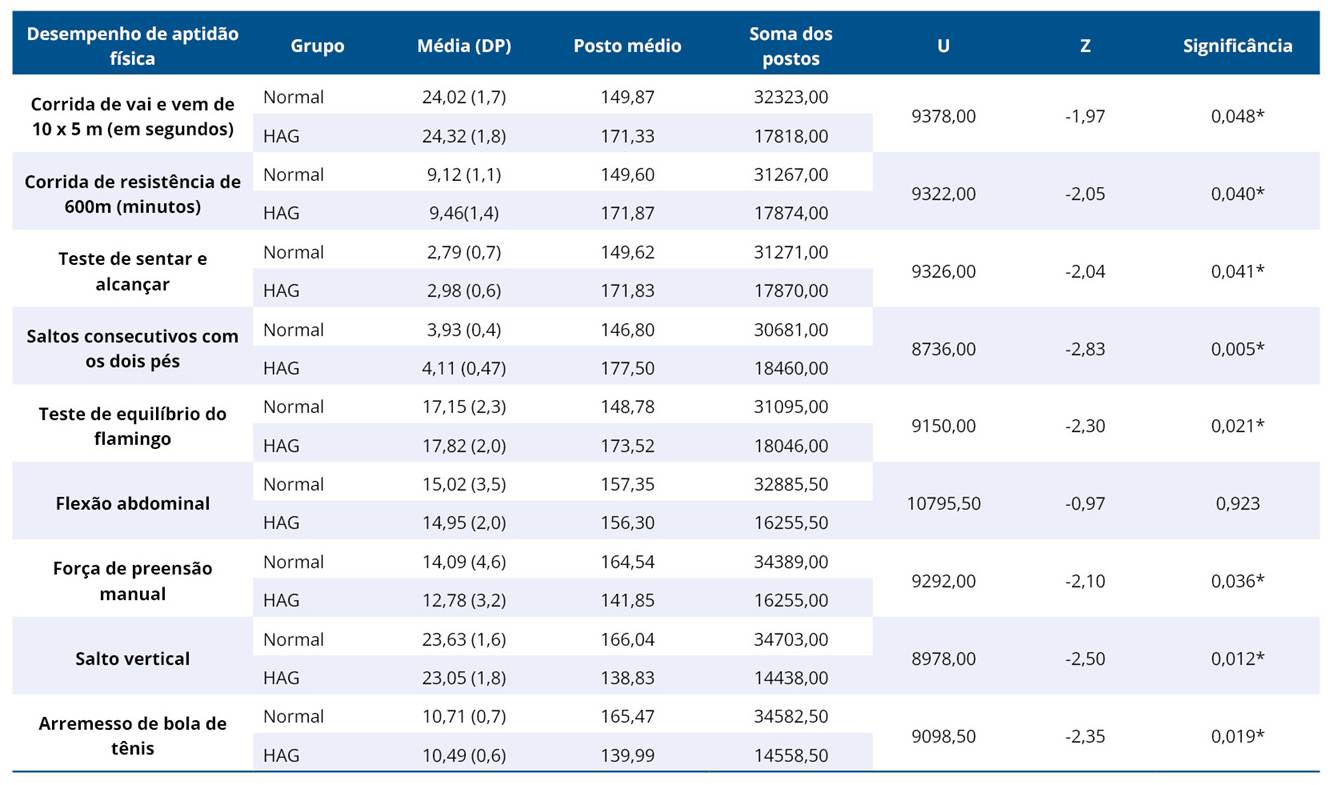Viewport: 1337px width, 785px height.
Task: Select the 'Grupo' column header
Action: click(317, 46)
